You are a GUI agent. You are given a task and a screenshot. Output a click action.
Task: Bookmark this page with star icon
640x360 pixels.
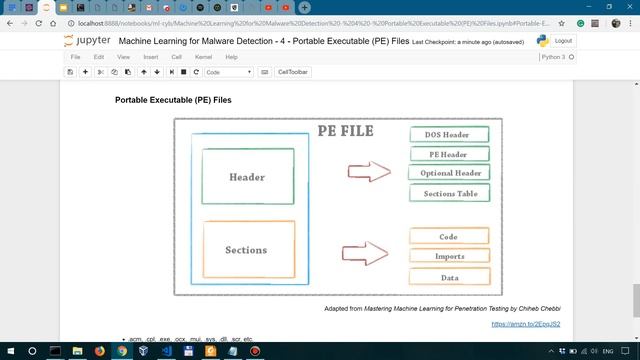(x=562, y=24)
